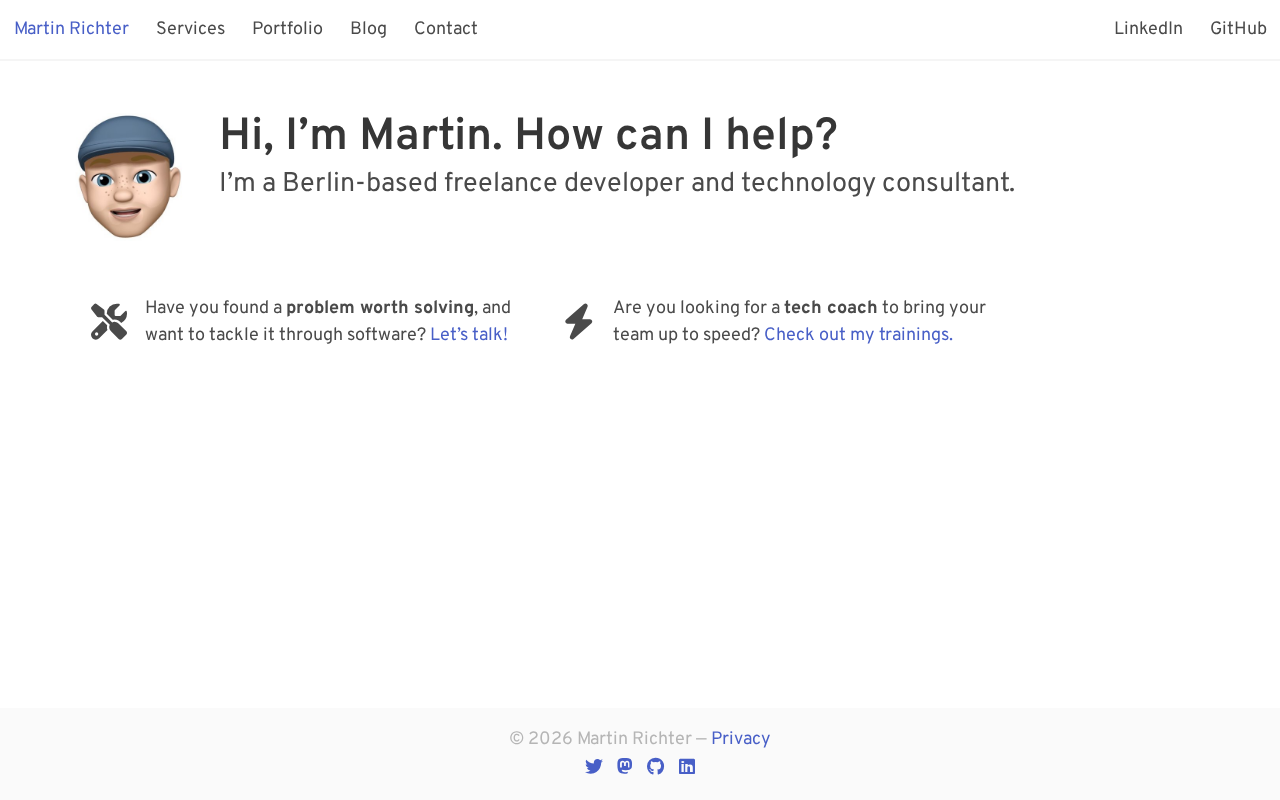Click the lightning bolt icon
Image resolution: width=1280 pixels, height=800 pixels.
tap(579, 322)
